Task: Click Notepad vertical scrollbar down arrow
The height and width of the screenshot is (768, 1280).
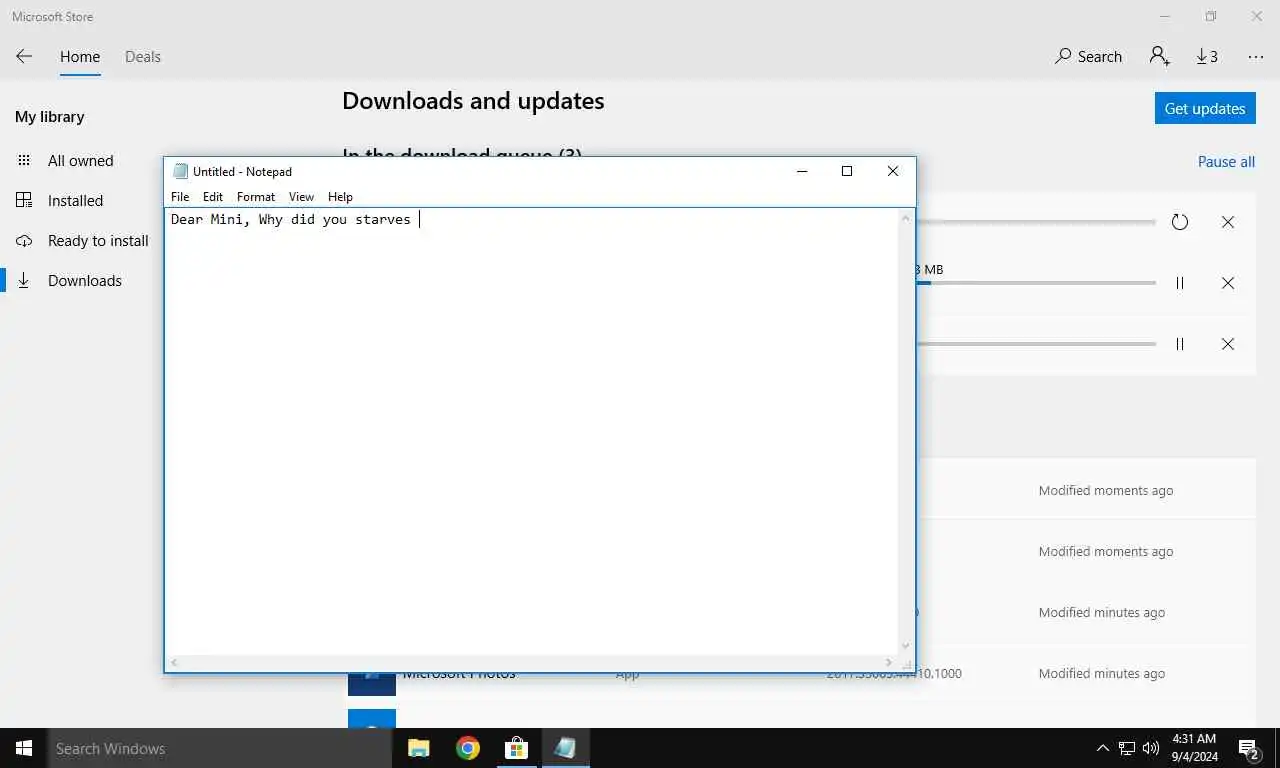Action: (906, 646)
